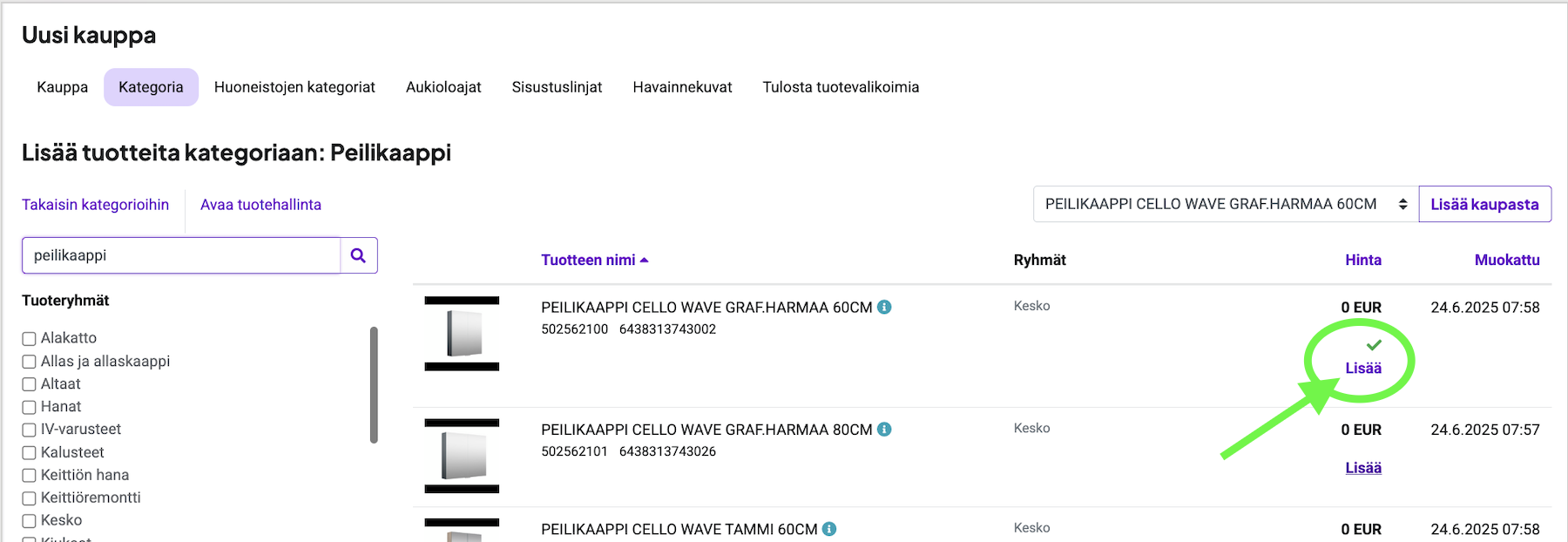This screenshot has height=542, width=1568.
Task: Click the green checkmark above Lisää
Action: [1374, 345]
